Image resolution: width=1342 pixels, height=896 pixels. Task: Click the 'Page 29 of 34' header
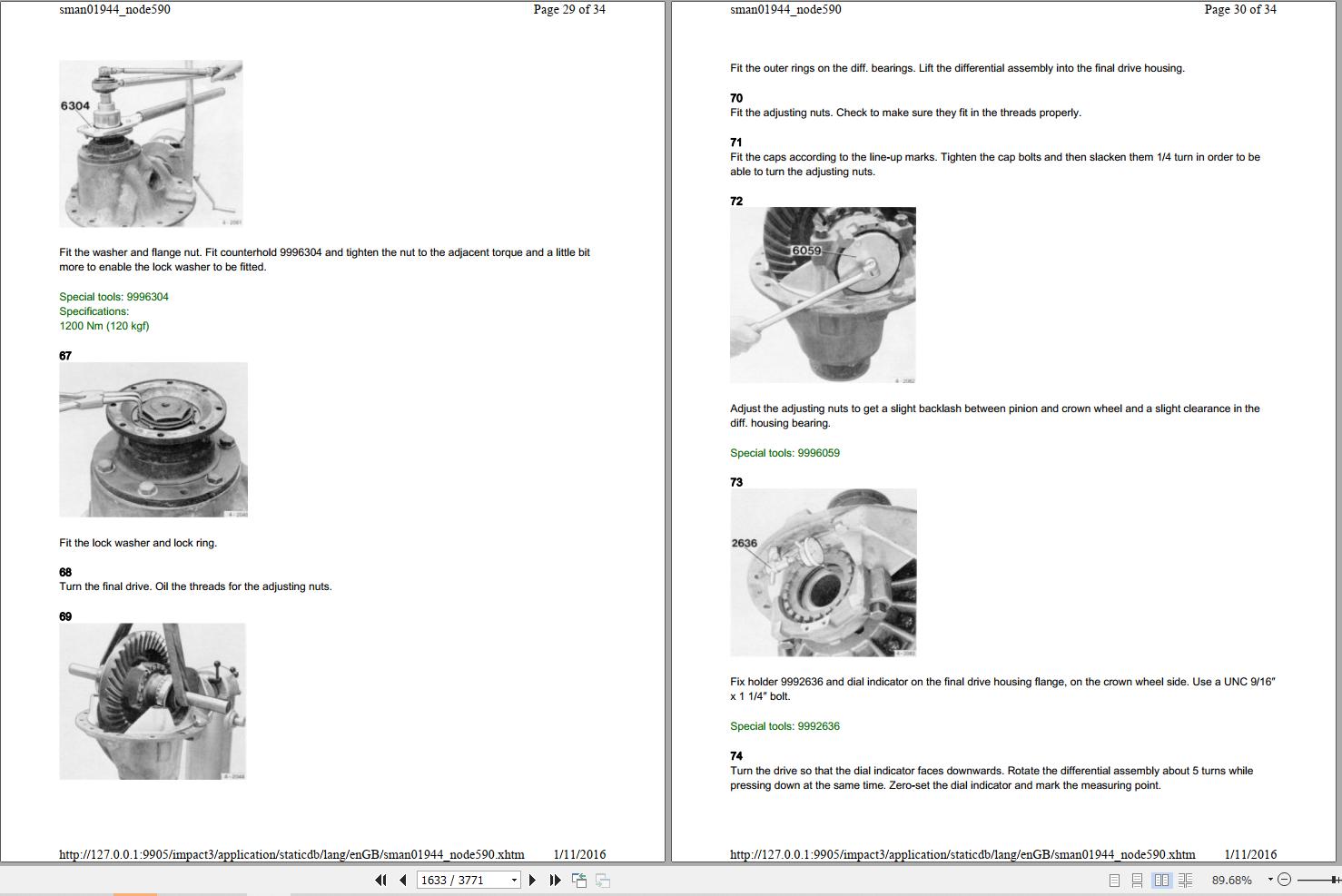pos(569,9)
